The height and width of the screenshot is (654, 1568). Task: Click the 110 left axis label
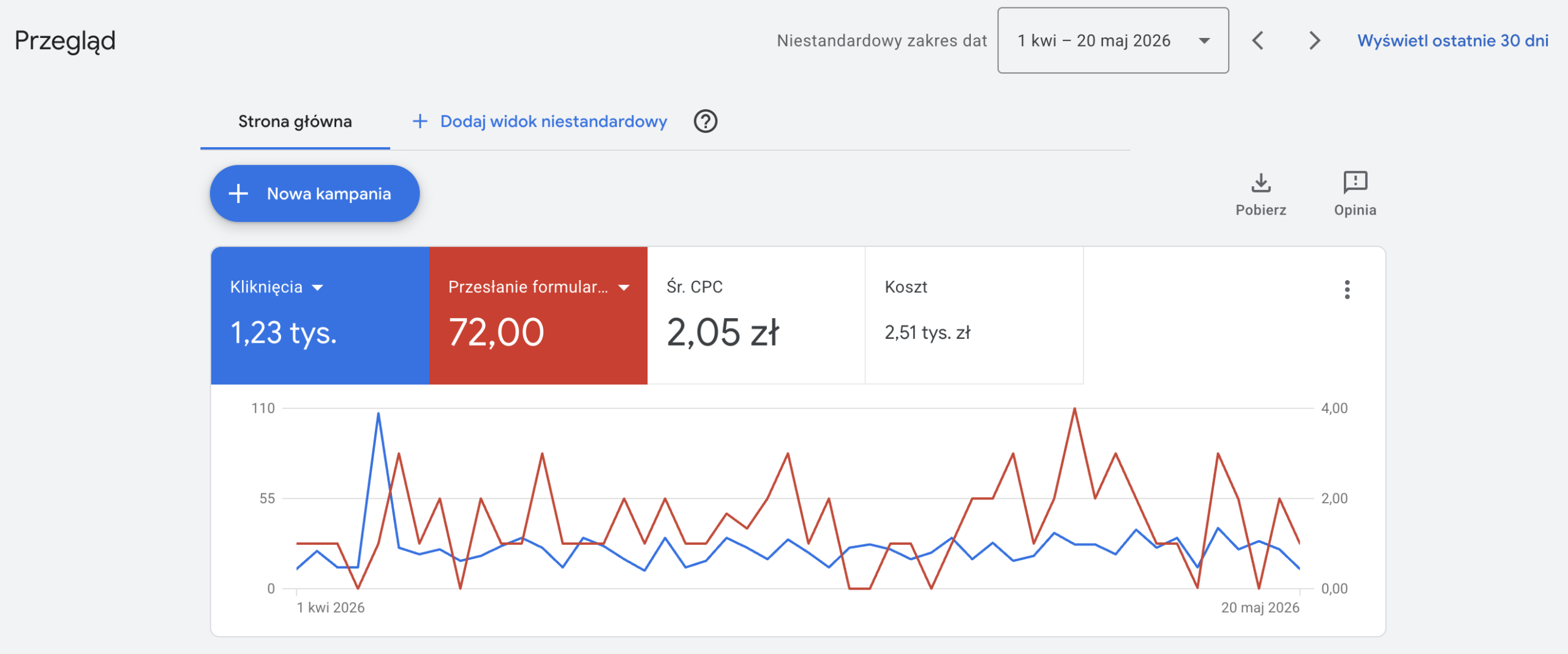click(x=263, y=408)
